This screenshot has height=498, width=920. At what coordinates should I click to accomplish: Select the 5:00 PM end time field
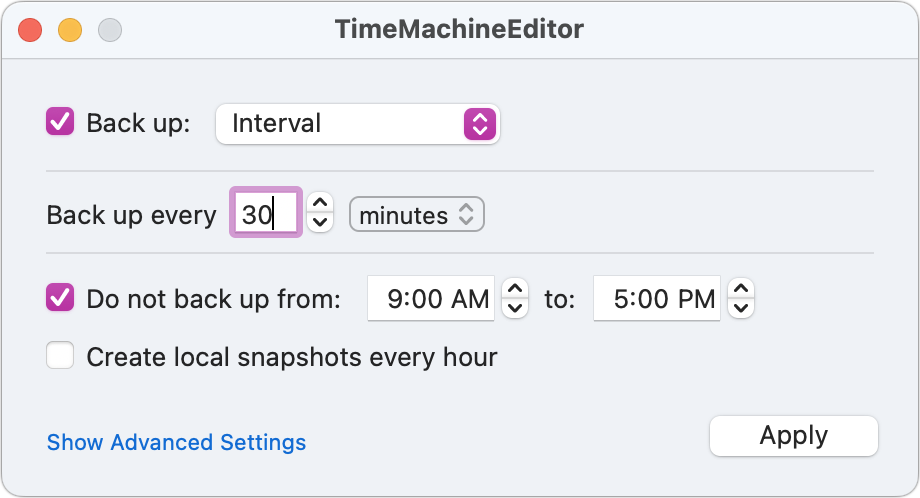click(x=657, y=299)
